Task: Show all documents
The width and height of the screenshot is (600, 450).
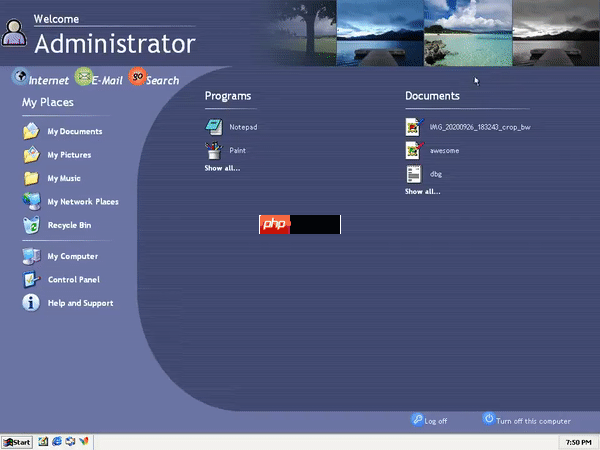Action: click(x=422, y=191)
